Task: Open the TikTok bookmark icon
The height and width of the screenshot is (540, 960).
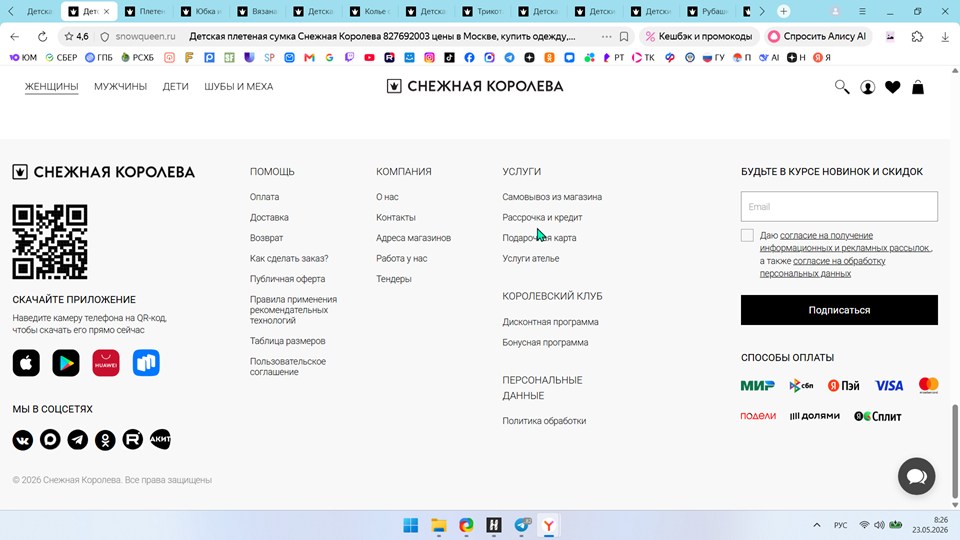Action: pyautogui.click(x=449, y=58)
